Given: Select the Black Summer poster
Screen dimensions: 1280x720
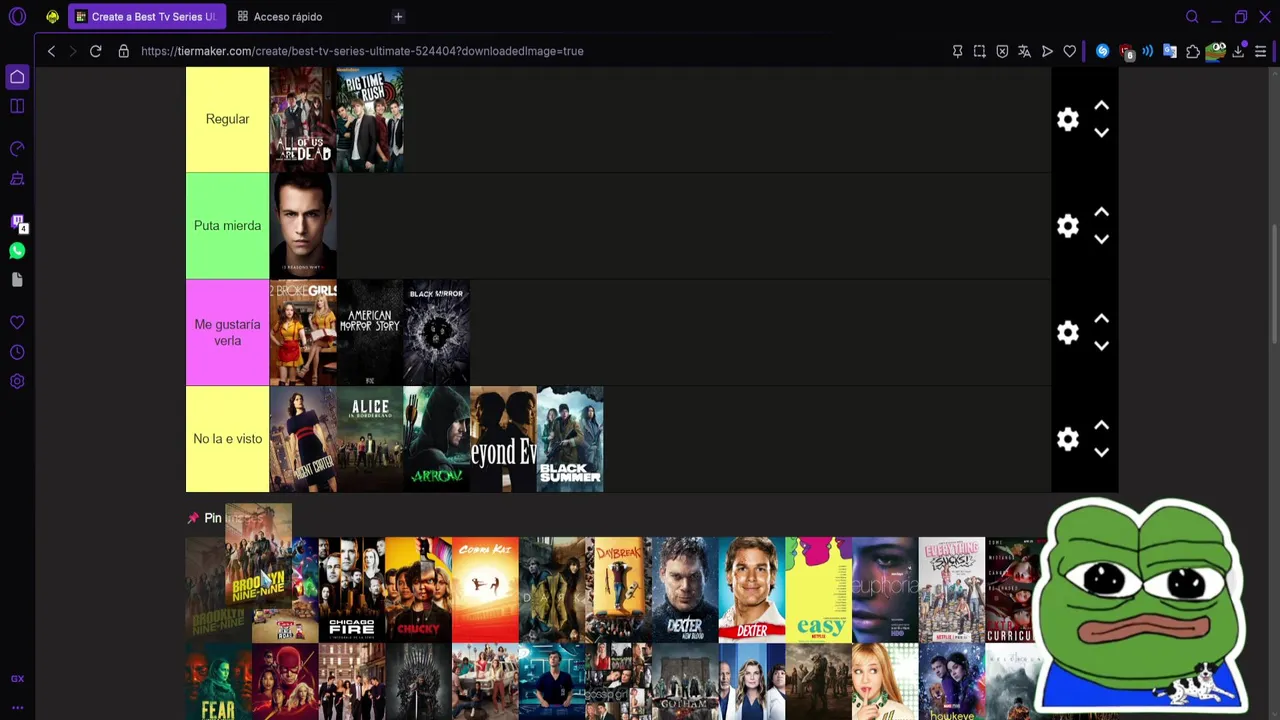Looking at the screenshot, I should click(x=570, y=440).
